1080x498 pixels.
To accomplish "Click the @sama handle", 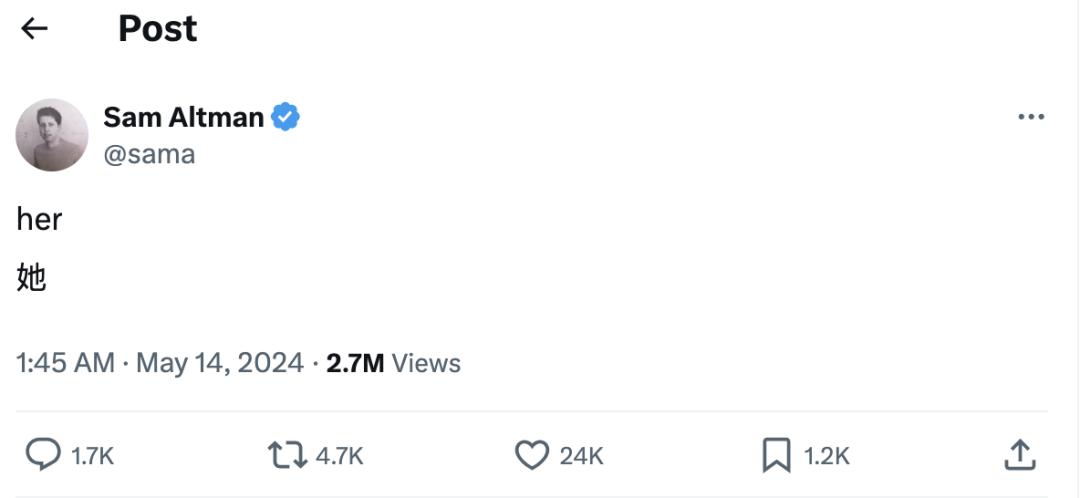I will point(149,154).
